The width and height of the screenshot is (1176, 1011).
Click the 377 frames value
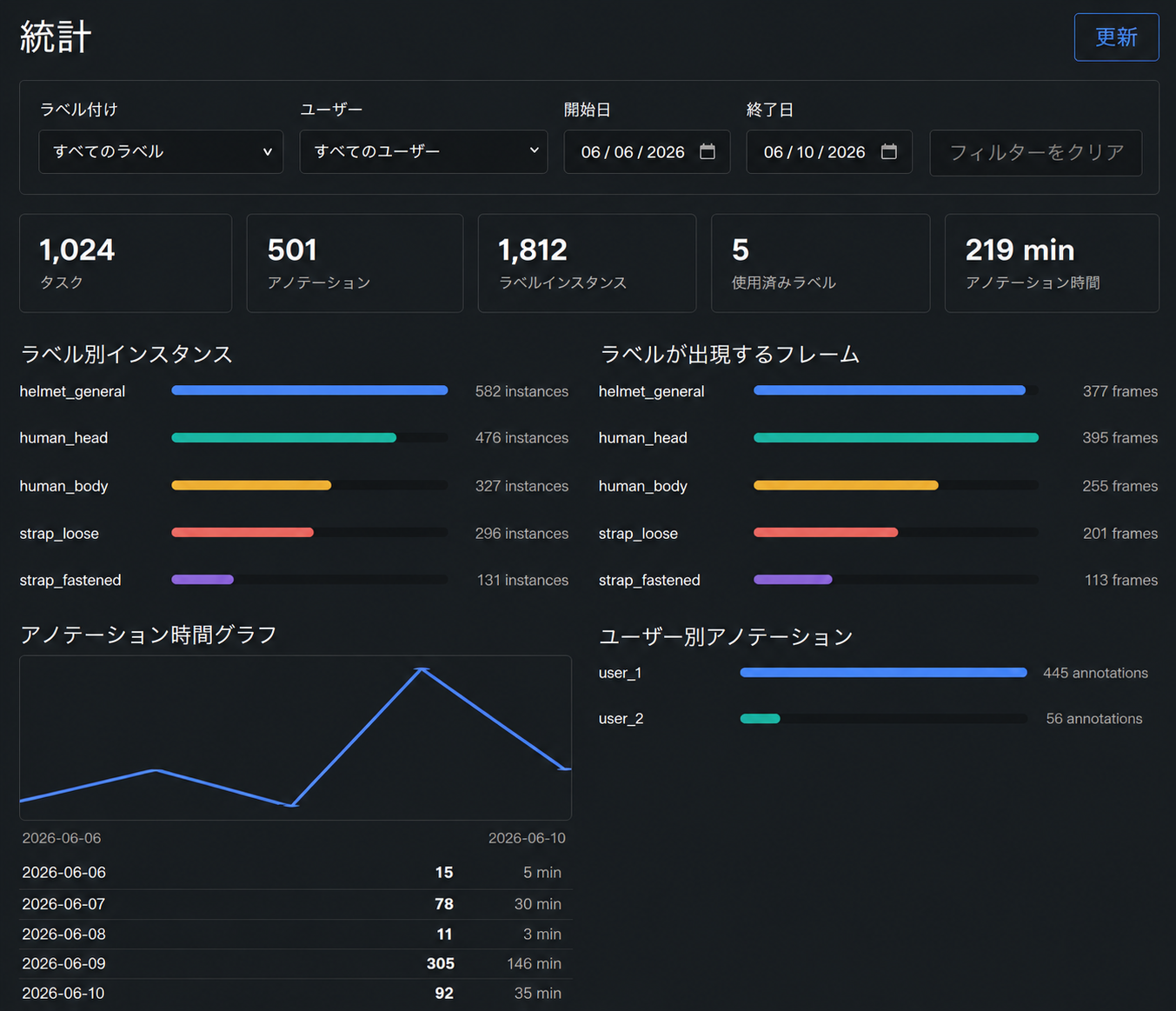[1120, 391]
